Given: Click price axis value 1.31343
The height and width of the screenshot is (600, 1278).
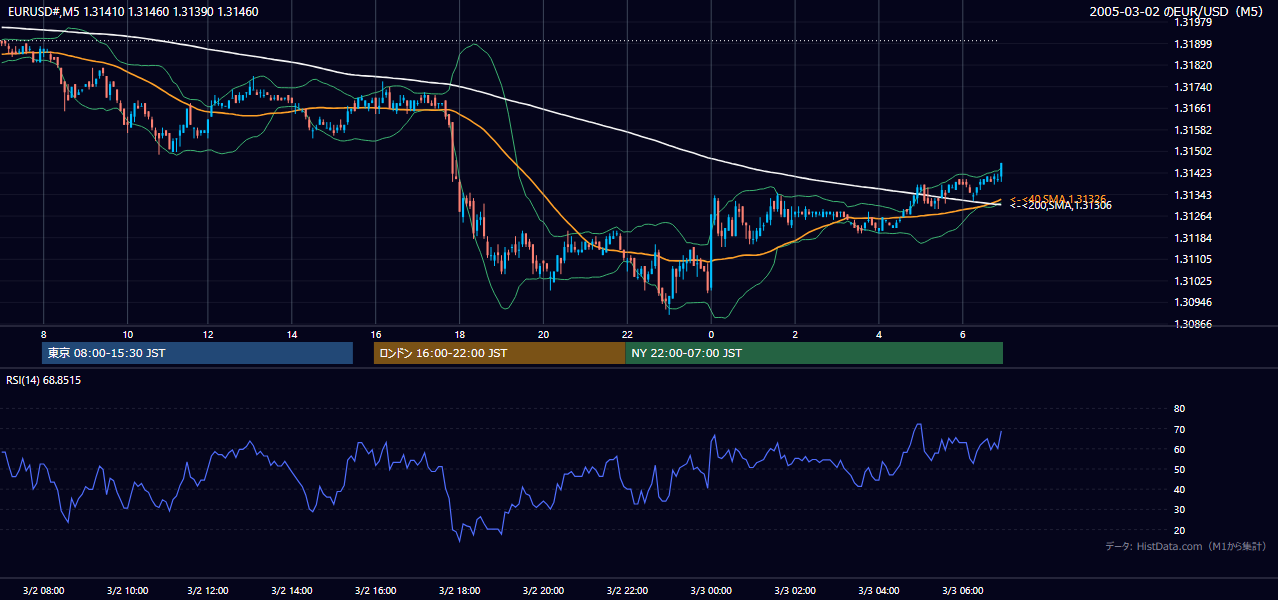Looking at the screenshot, I should pos(1193,195).
